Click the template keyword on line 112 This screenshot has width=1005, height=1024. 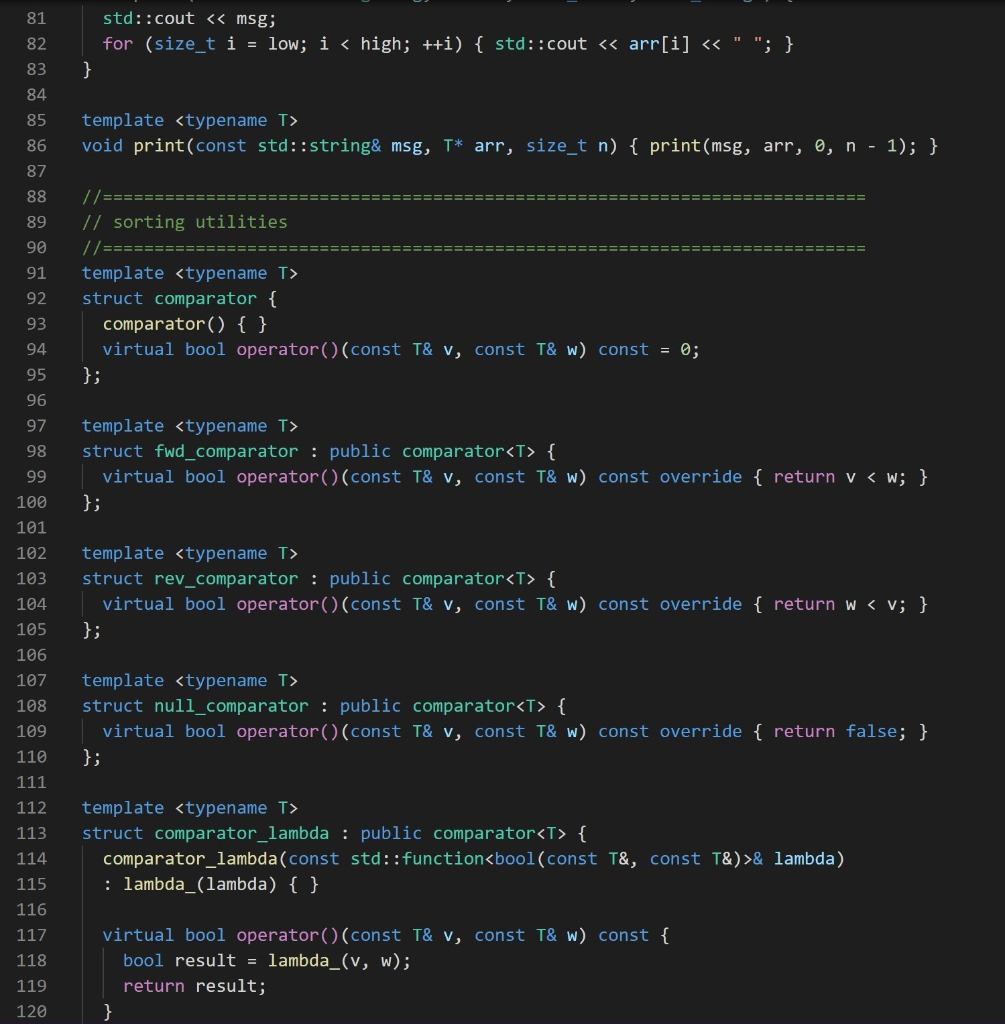point(123,807)
